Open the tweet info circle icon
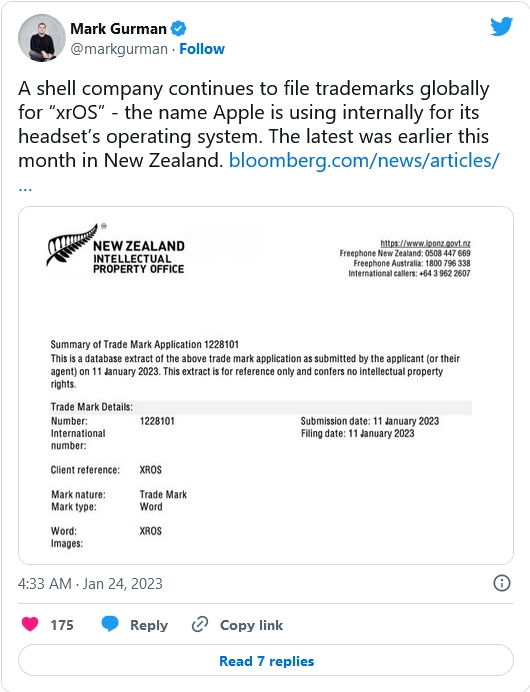 (502, 583)
